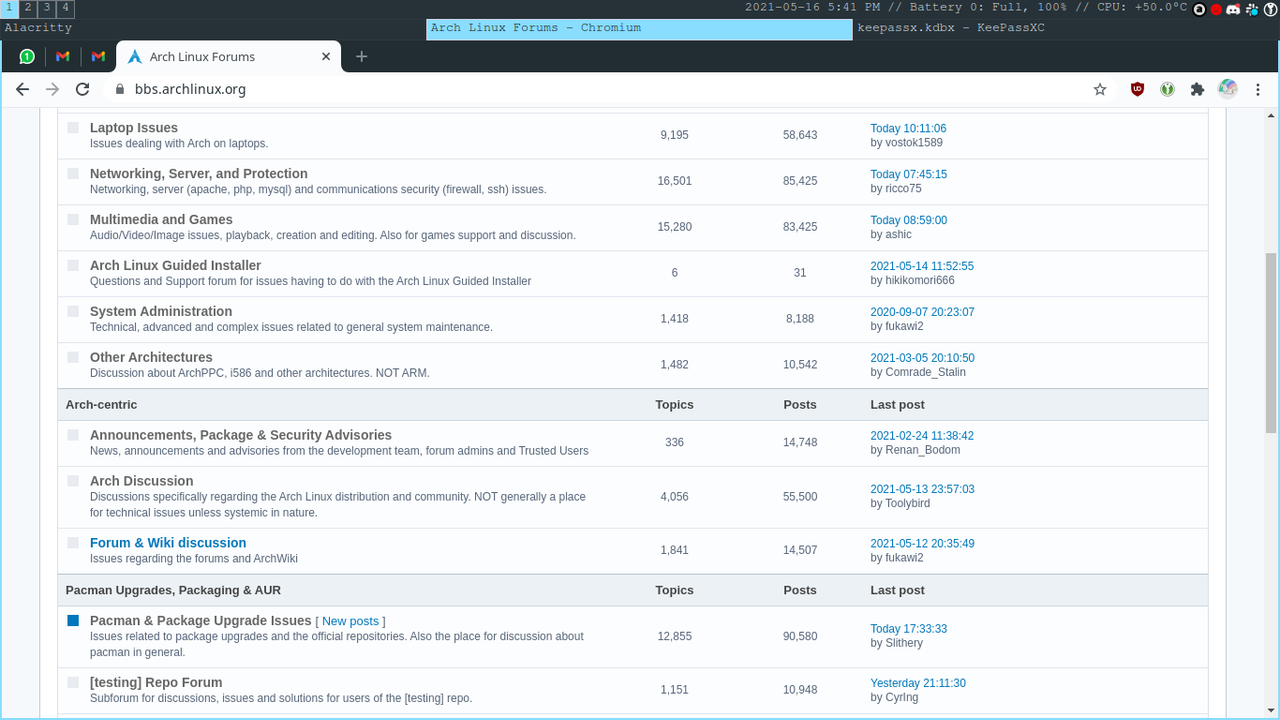Switch to workspace 2
Image resolution: width=1280 pixels, height=720 pixels.
[27, 8]
